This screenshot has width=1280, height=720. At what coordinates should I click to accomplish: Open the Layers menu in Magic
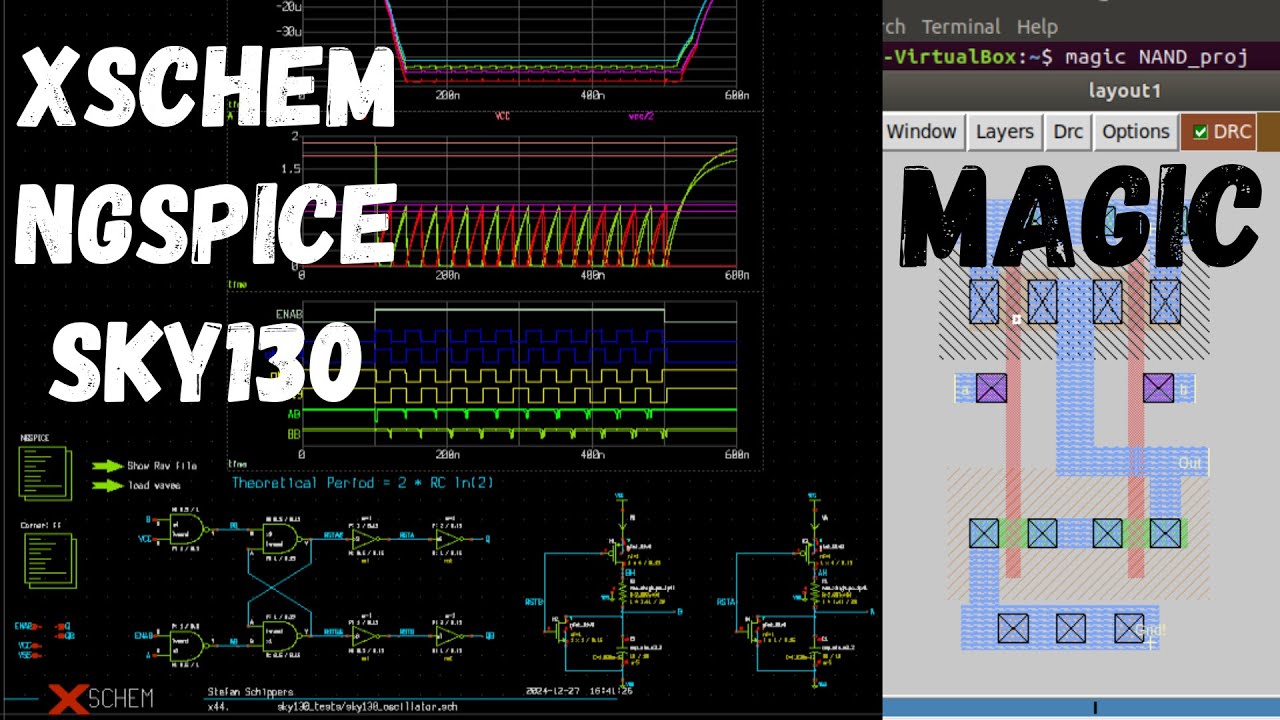pyautogui.click(x=1004, y=131)
